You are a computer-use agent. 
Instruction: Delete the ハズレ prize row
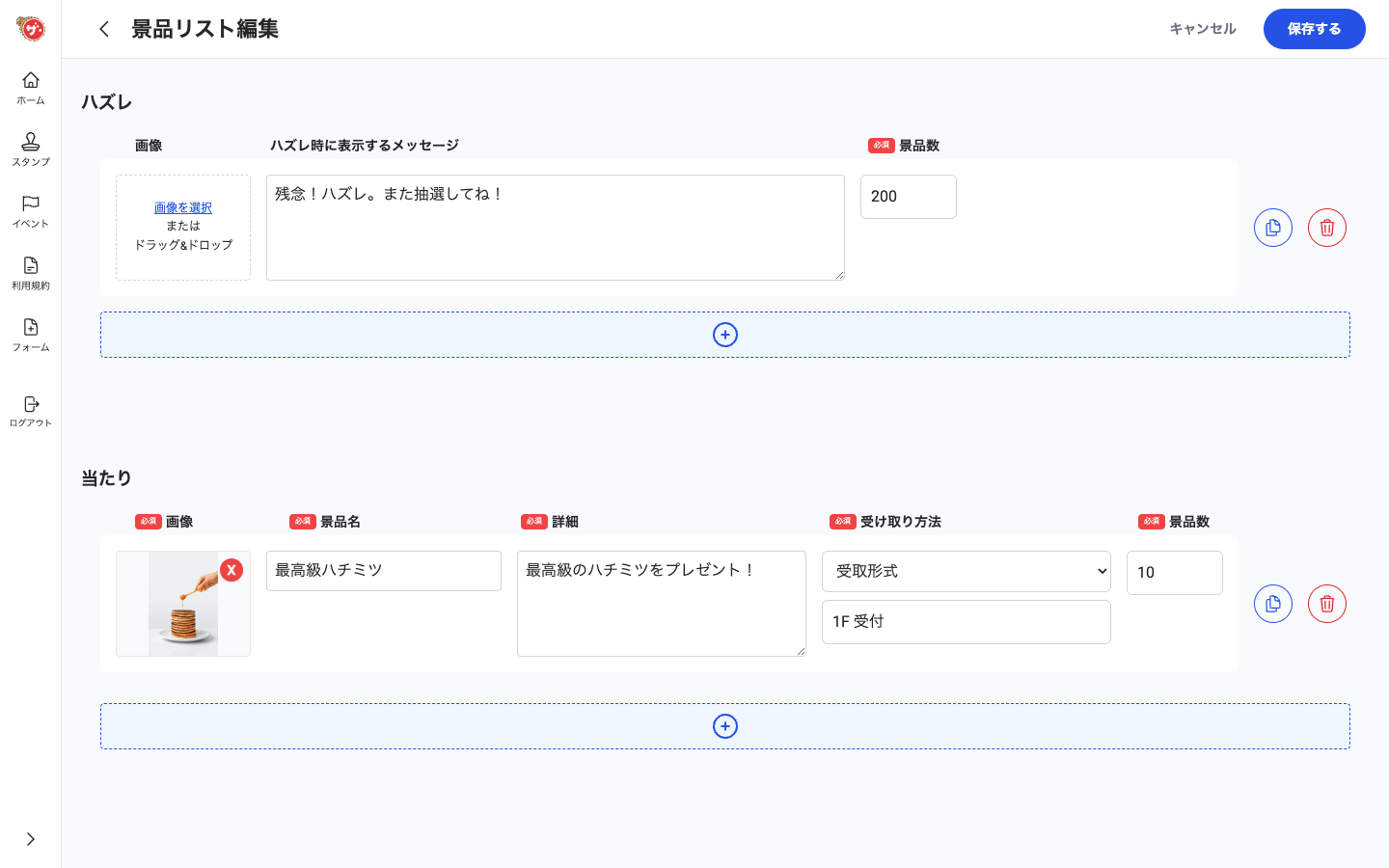pos(1326,228)
